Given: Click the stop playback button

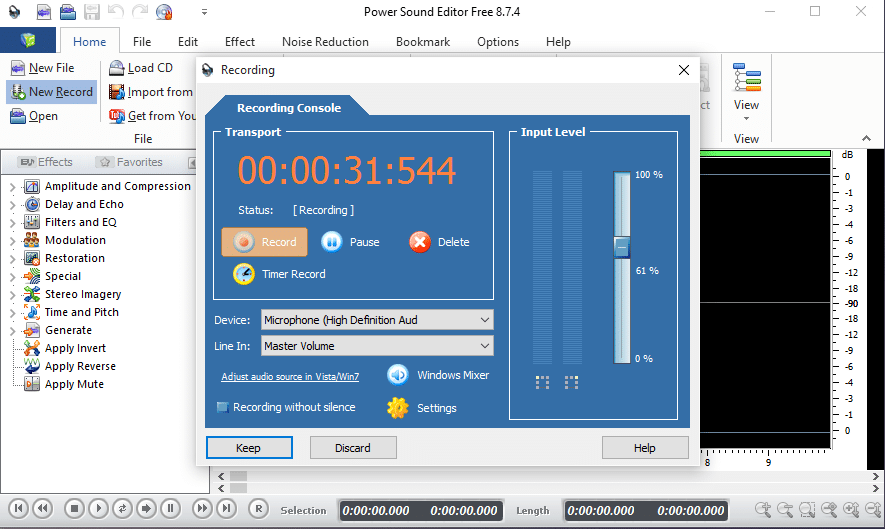Looking at the screenshot, I should 74,509.
